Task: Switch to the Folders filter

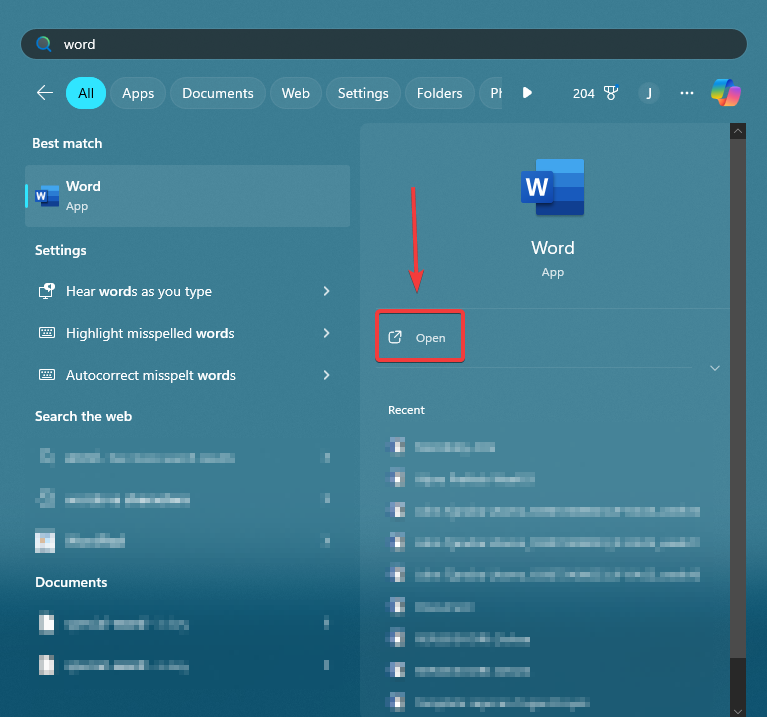Action: [439, 93]
